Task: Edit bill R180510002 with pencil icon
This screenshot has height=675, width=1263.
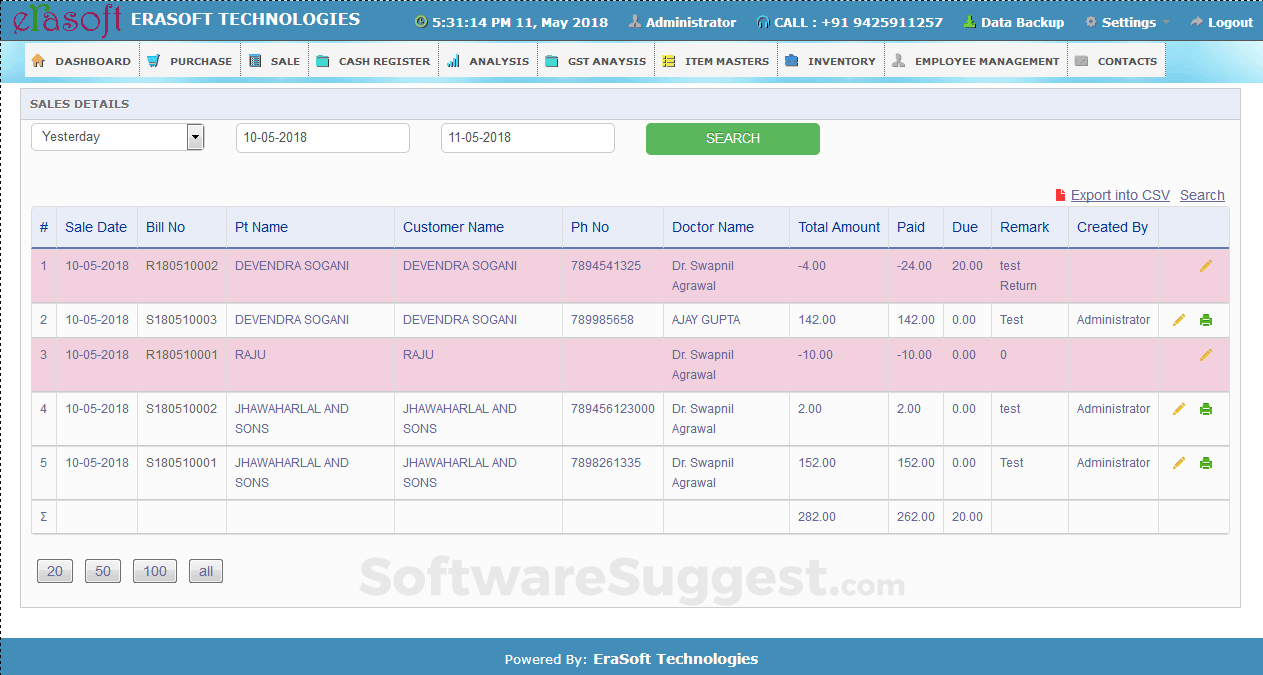Action: pyautogui.click(x=1206, y=266)
